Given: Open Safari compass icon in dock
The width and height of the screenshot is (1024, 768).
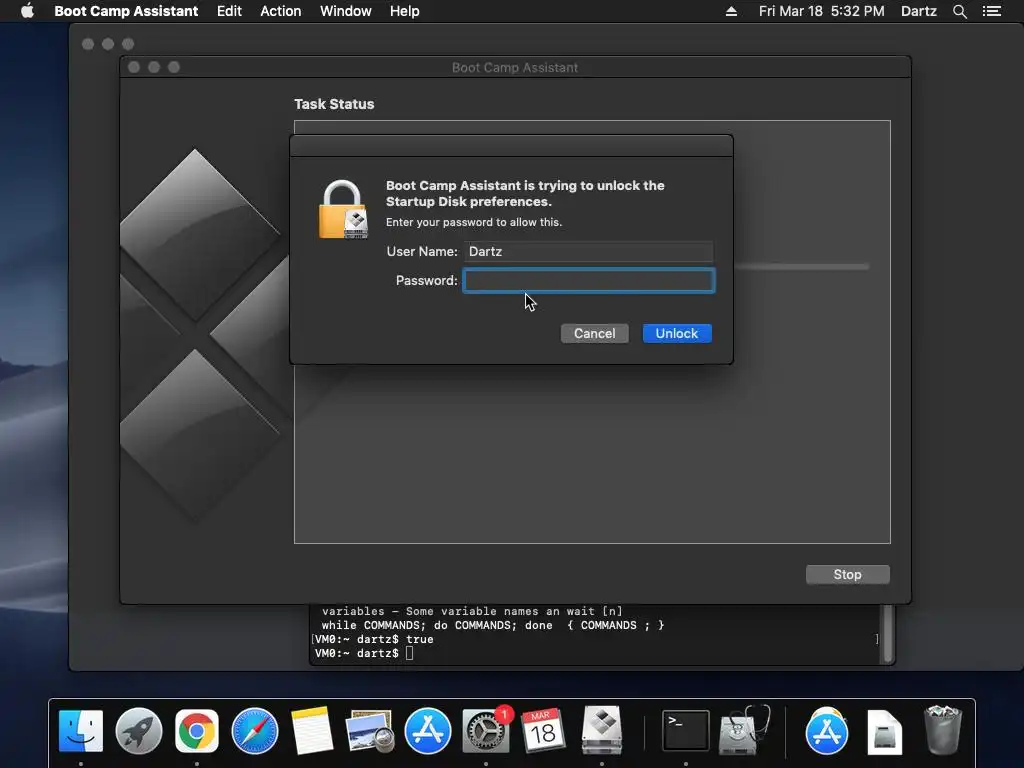Looking at the screenshot, I should tap(255, 731).
